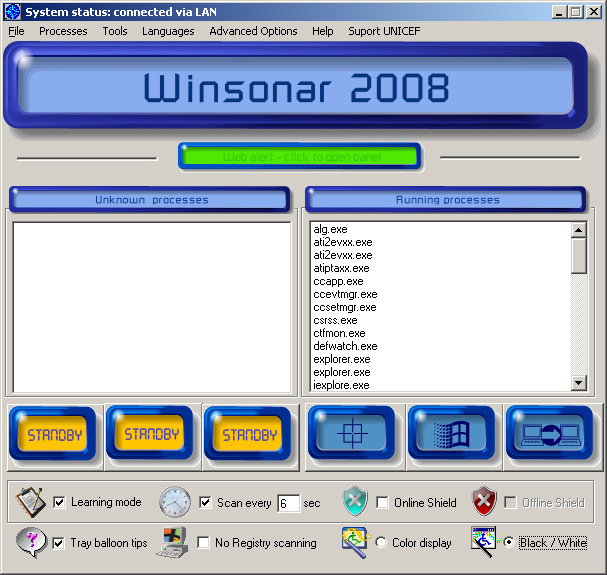The height and width of the screenshot is (575, 607).
Task: Click the running processes scroll down arrow
Action: click(x=578, y=383)
